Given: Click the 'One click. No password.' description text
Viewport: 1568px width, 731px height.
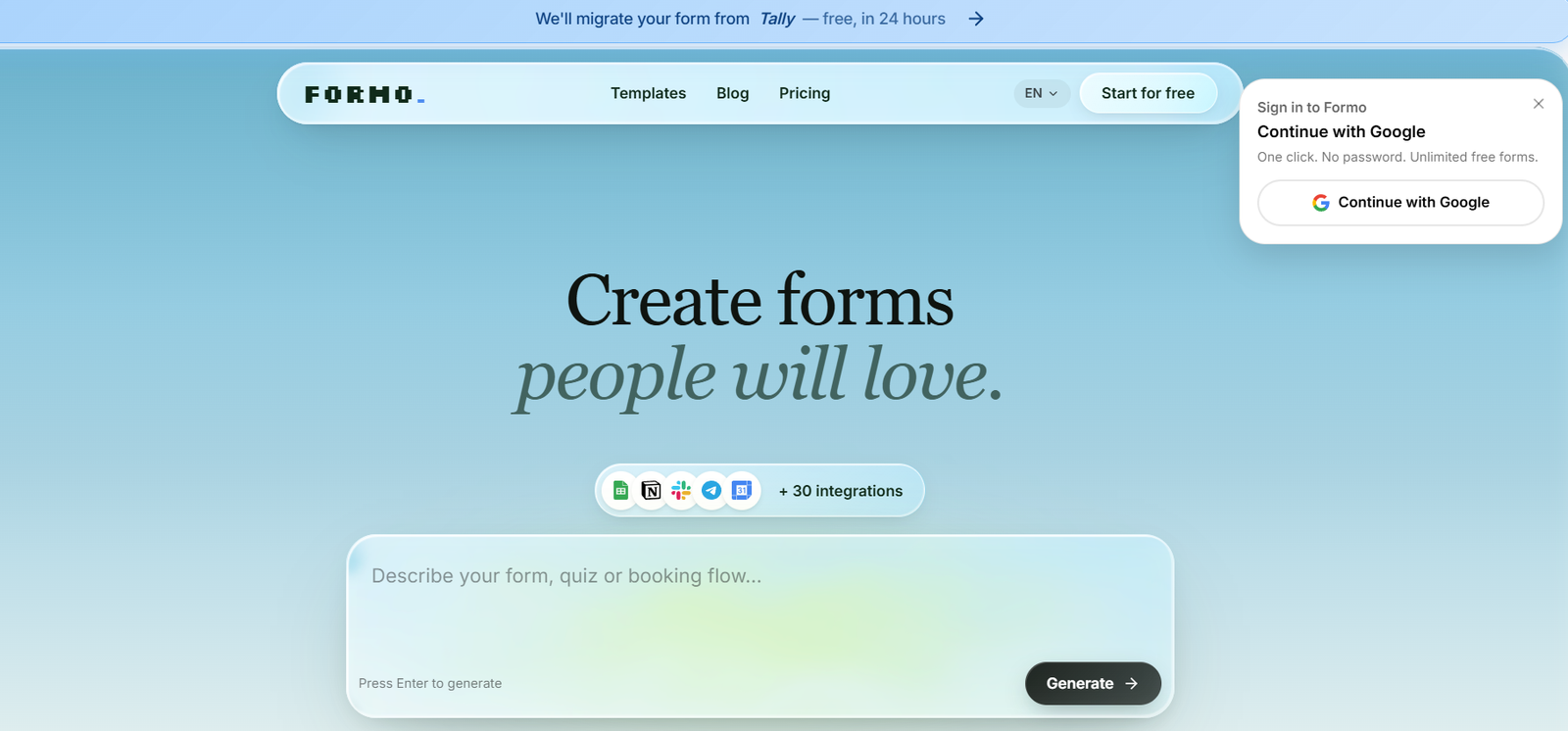Looking at the screenshot, I should (x=1397, y=157).
